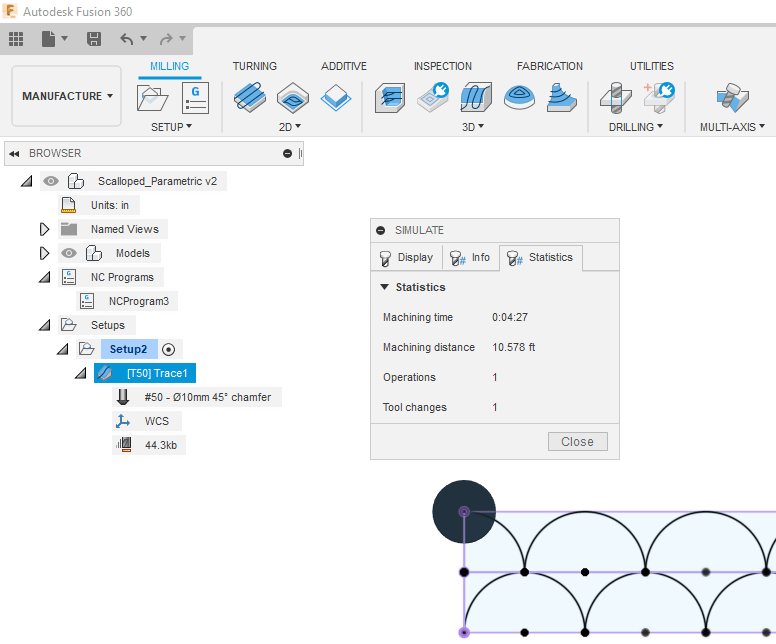The width and height of the screenshot is (776, 644).
Task: Open the MULTI-AXIS dropdown menu
Action: (x=731, y=127)
